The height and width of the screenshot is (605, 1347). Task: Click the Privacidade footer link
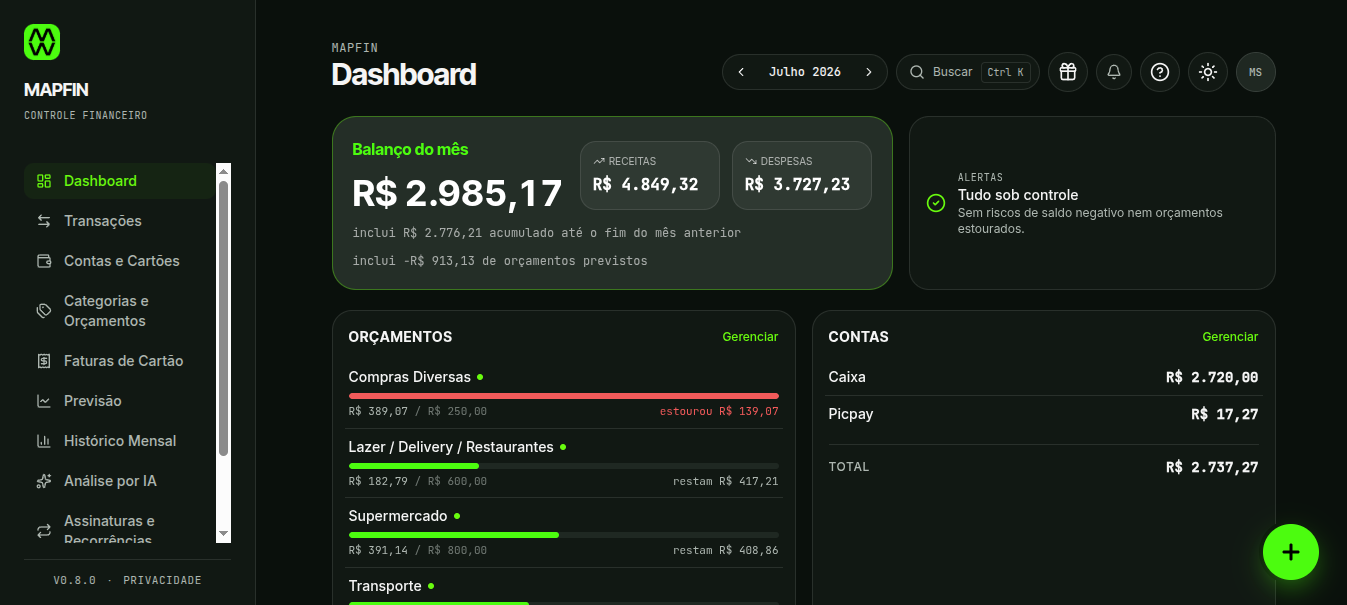[x=162, y=580]
